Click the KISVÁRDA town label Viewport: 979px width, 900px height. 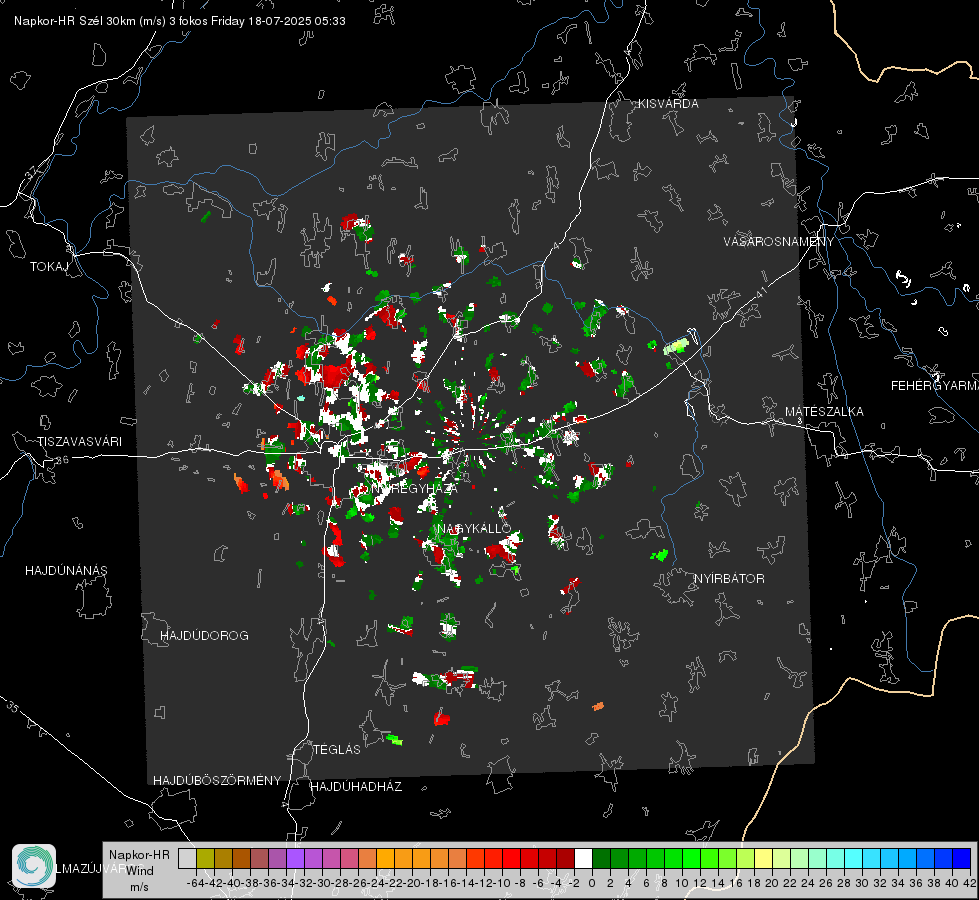(668, 104)
